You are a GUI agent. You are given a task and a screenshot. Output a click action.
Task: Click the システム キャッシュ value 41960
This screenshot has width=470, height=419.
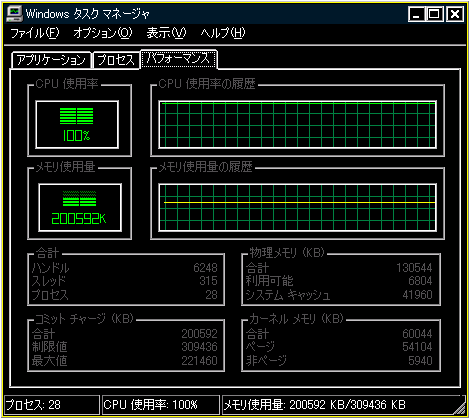pyautogui.click(x=417, y=295)
